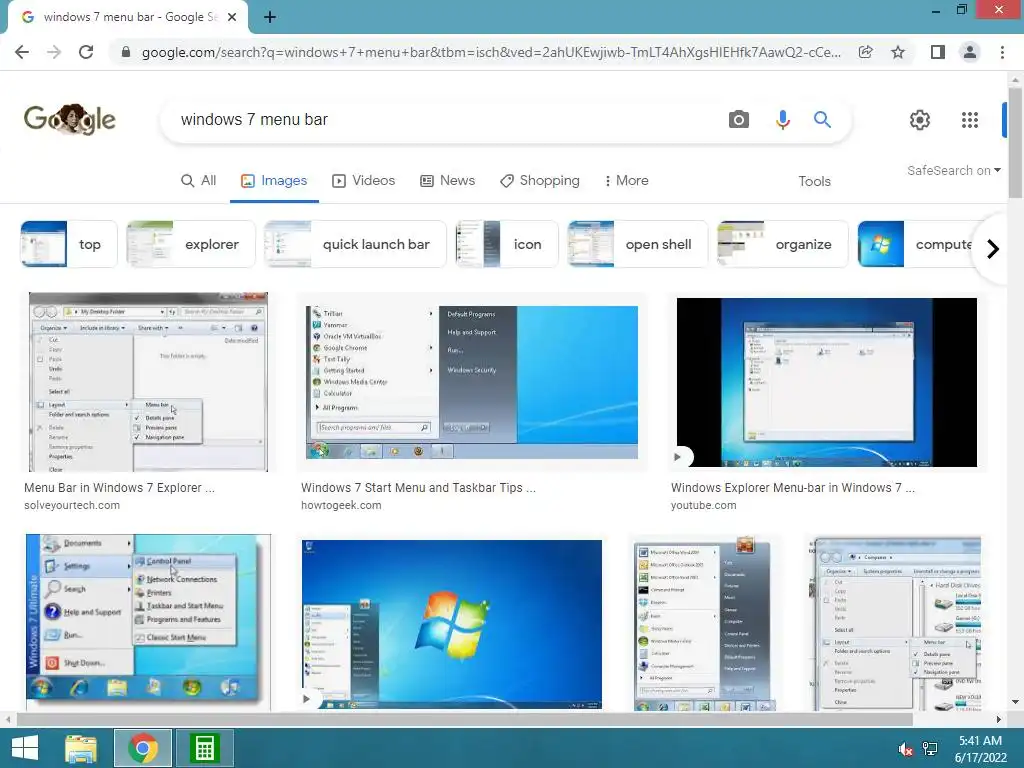The height and width of the screenshot is (768, 1024).
Task: Select the Images tab
Action: [x=274, y=181]
